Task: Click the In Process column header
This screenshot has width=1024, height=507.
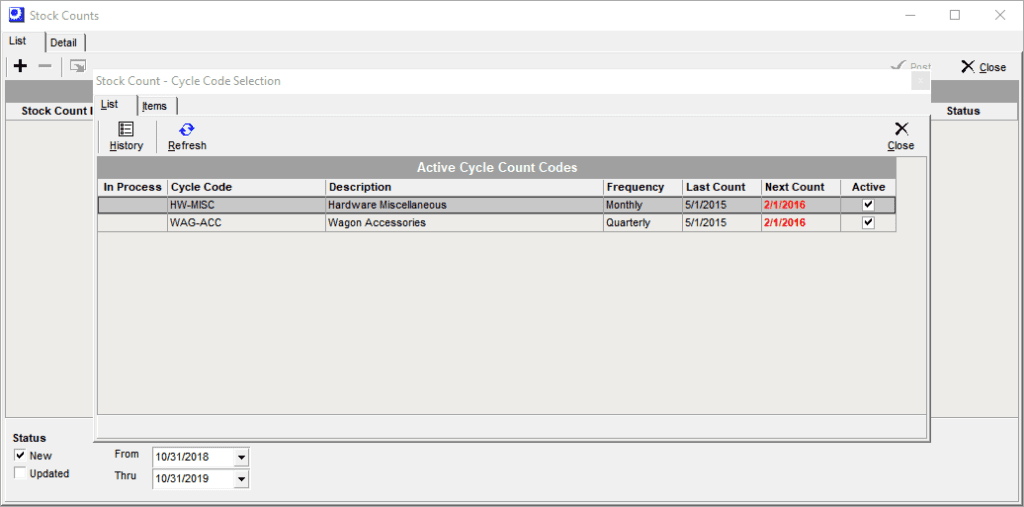Action: pos(133,187)
